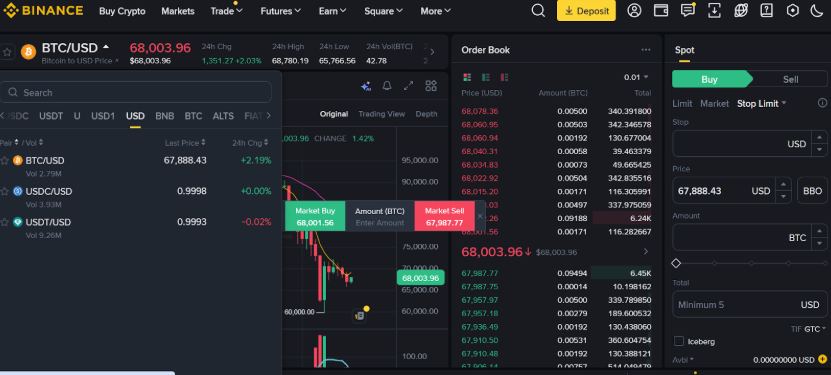Expand the Futures menu
Viewport: 831px width, 375px height.
[280, 11]
